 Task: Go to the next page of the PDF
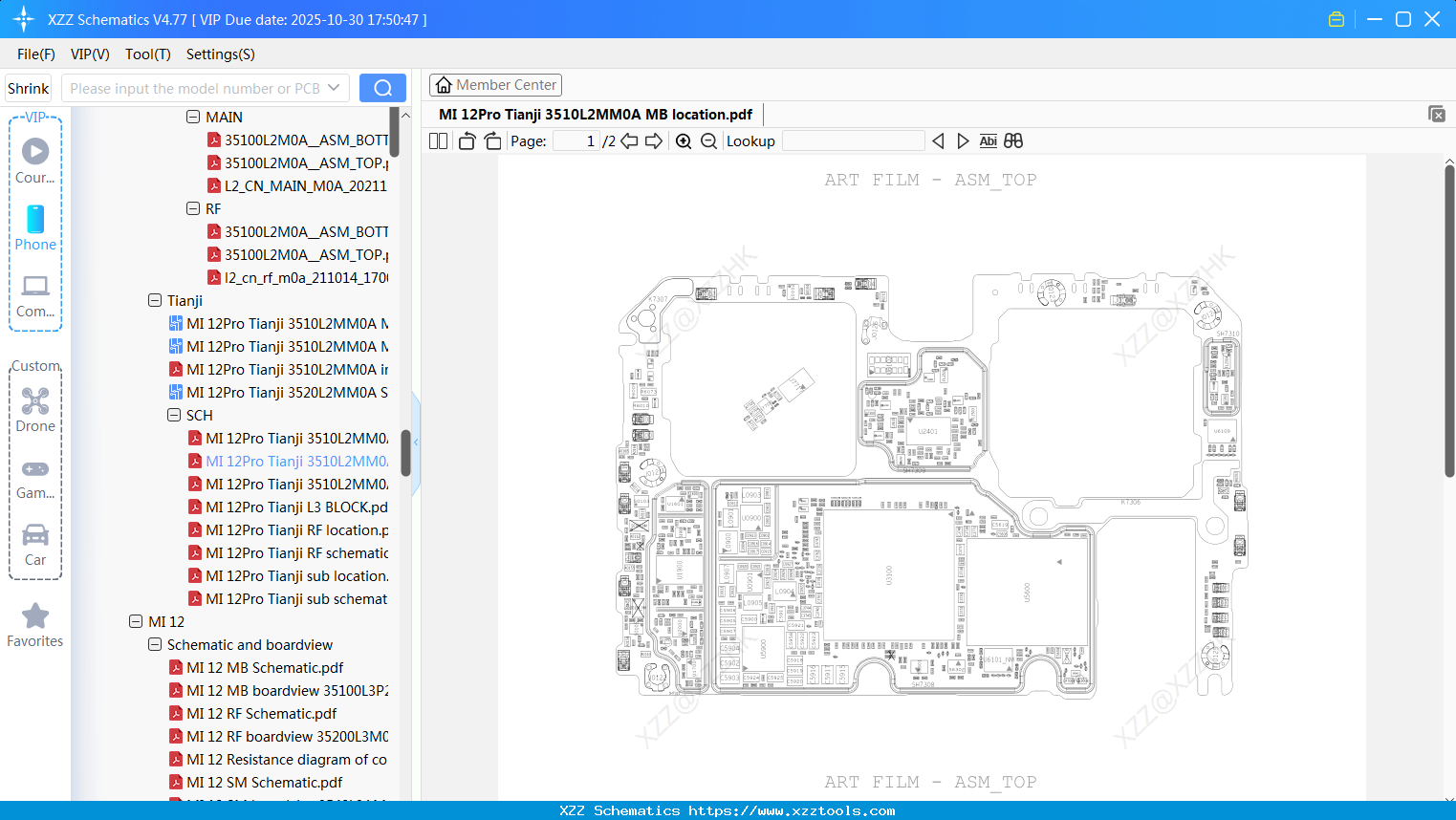tap(654, 140)
